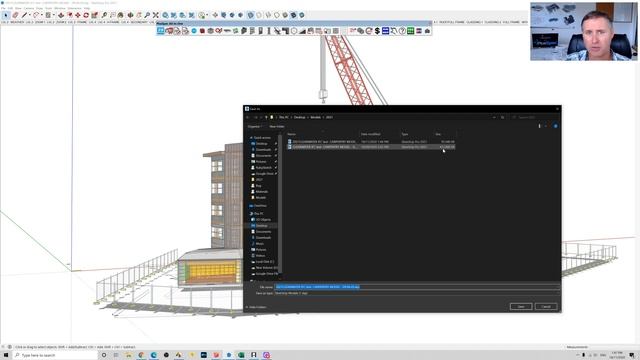
Task: Open the Organize dropdown in Save As
Action: tap(255, 126)
